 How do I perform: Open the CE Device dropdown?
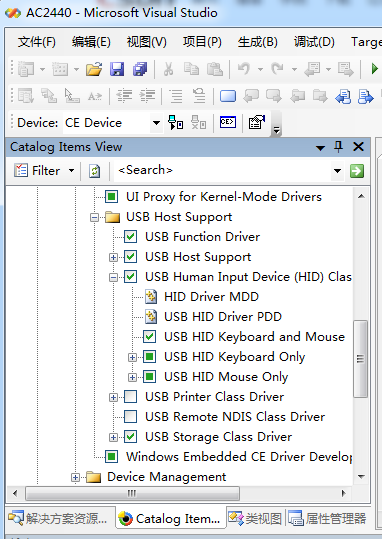(156, 123)
